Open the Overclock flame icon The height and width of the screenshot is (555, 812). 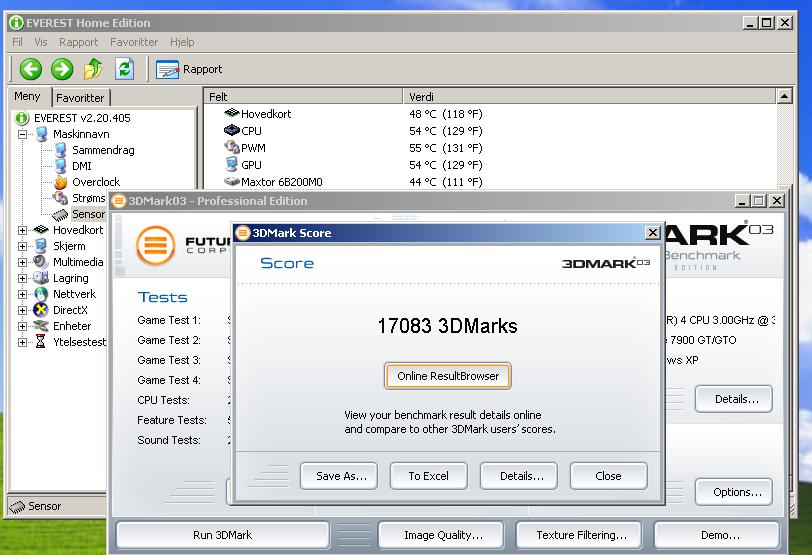coord(61,182)
